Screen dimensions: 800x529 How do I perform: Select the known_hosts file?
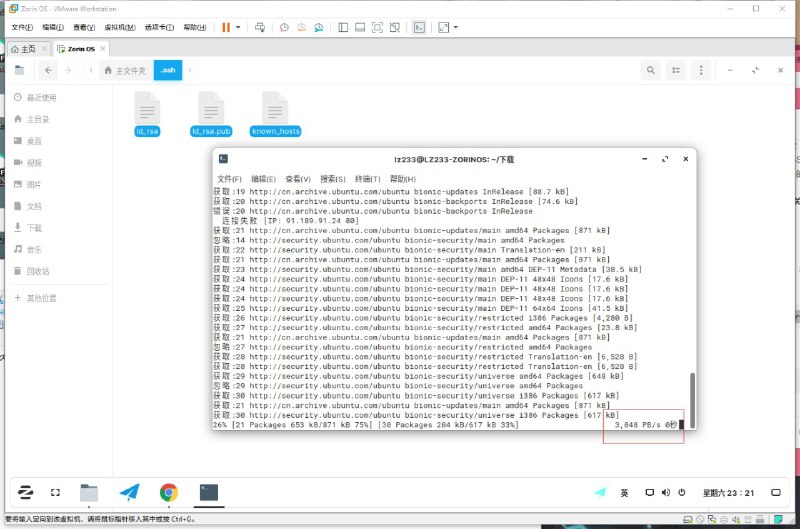click(x=276, y=114)
